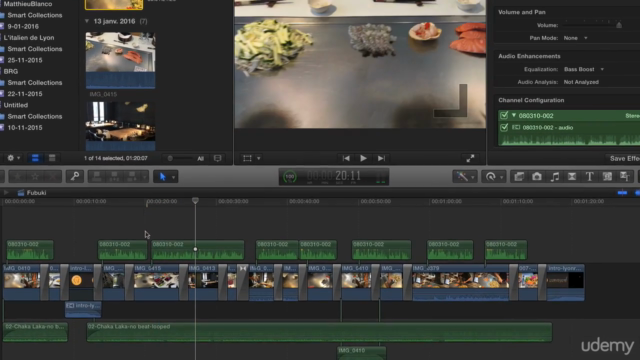Enter full-screen viewer playback
640x360 pixels.
coord(470,158)
